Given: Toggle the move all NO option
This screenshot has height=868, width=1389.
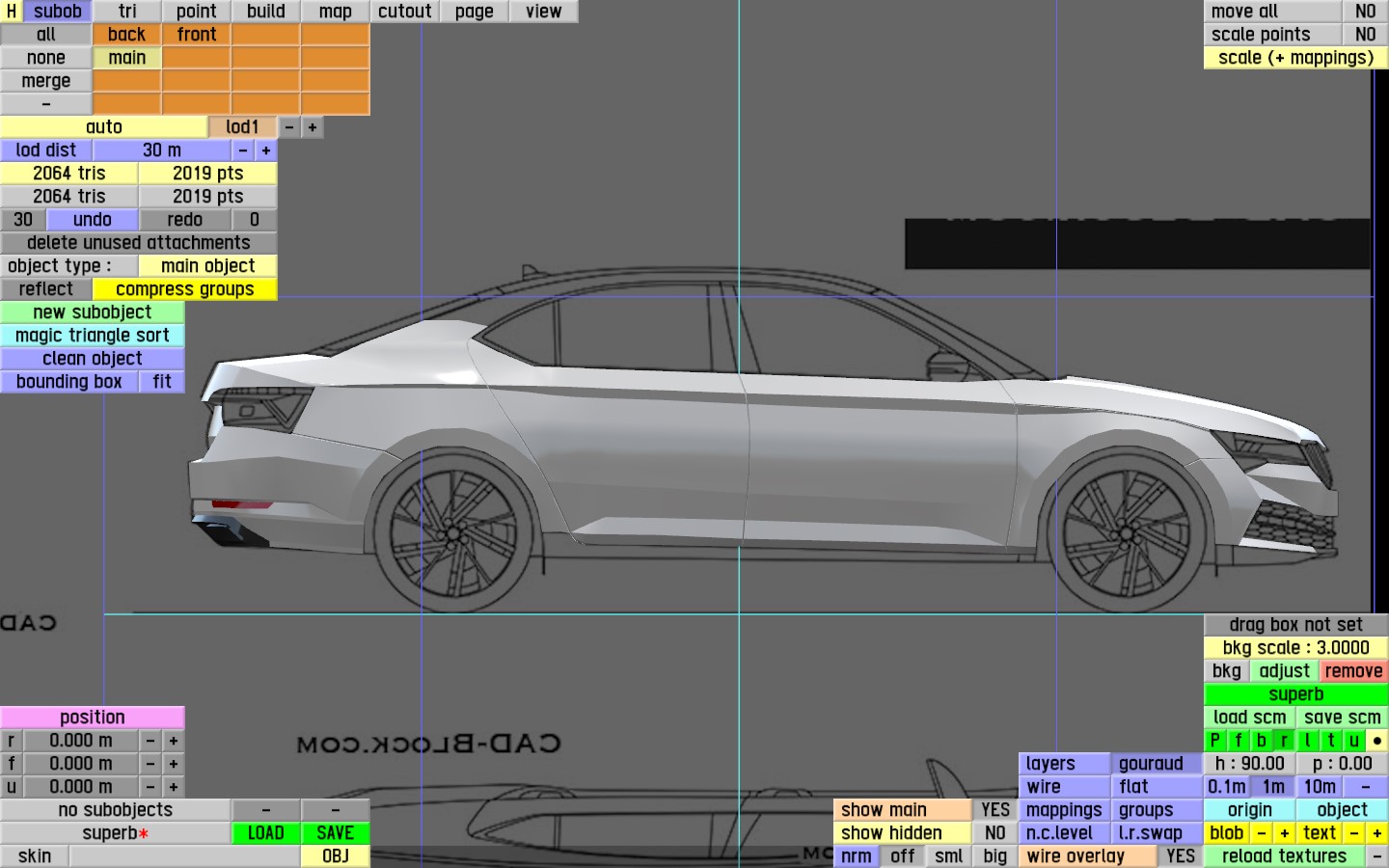Looking at the screenshot, I should [1366, 12].
